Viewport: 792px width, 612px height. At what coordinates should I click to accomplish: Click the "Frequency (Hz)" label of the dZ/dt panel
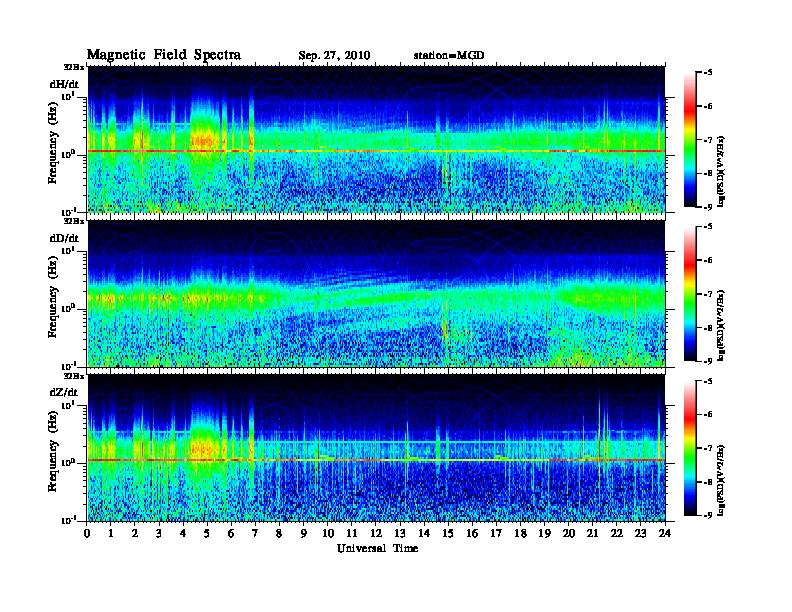point(53,451)
